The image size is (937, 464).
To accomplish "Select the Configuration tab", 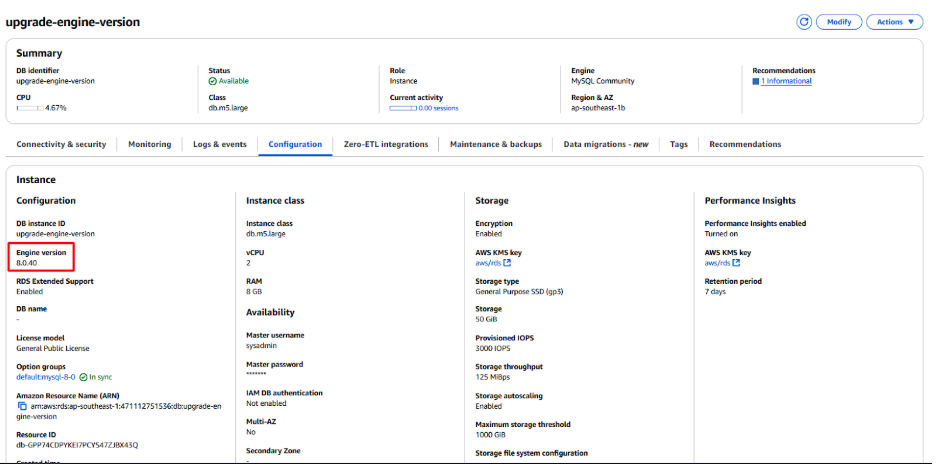I will (295, 144).
